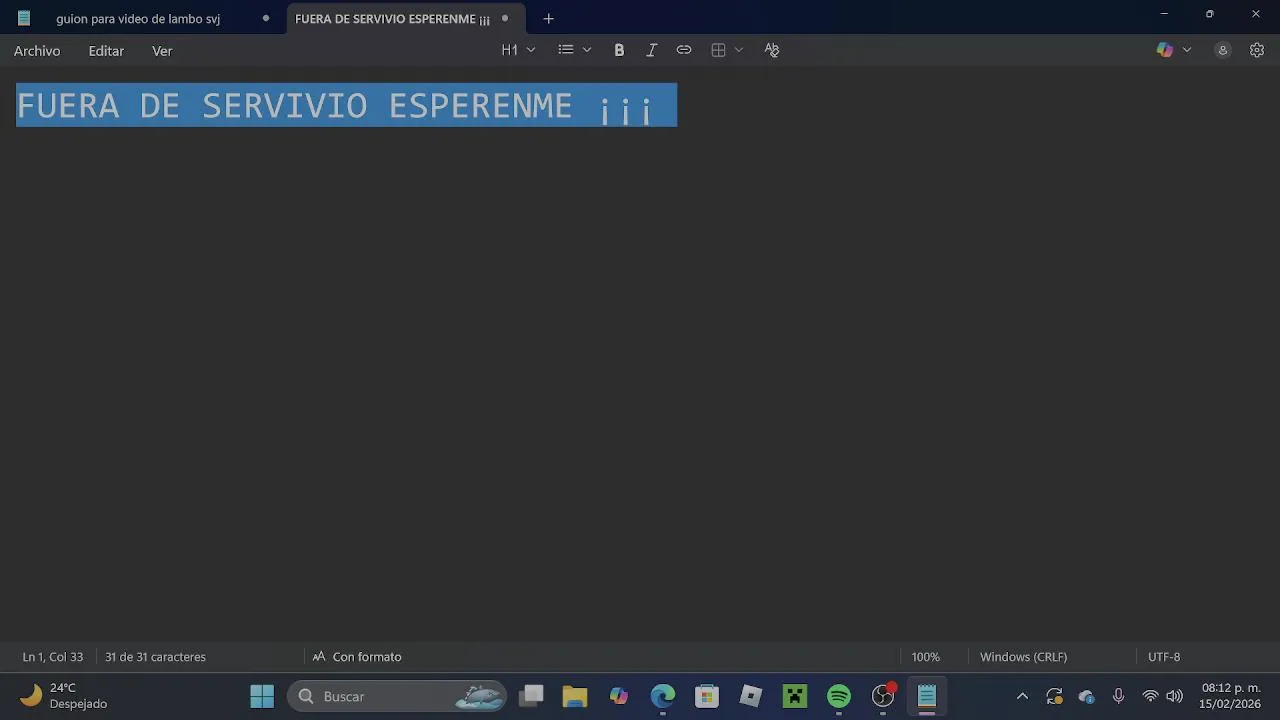
Task: Open File Explorer from the taskbar
Action: [575, 696]
